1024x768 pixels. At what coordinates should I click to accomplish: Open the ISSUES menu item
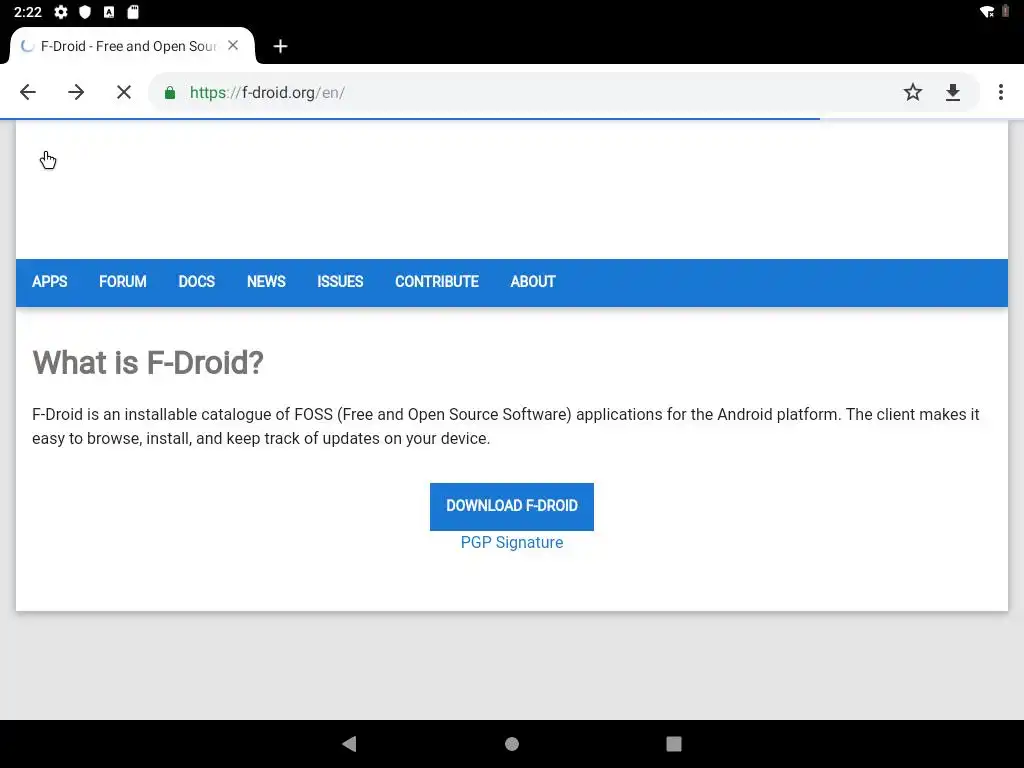click(340, 281)
